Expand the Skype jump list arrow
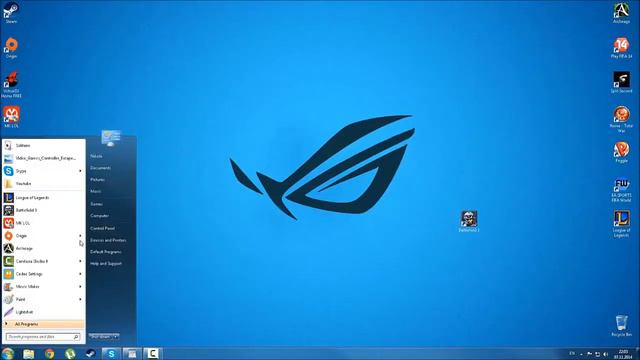This screenshot has height=360, width=640. [80, 171]
